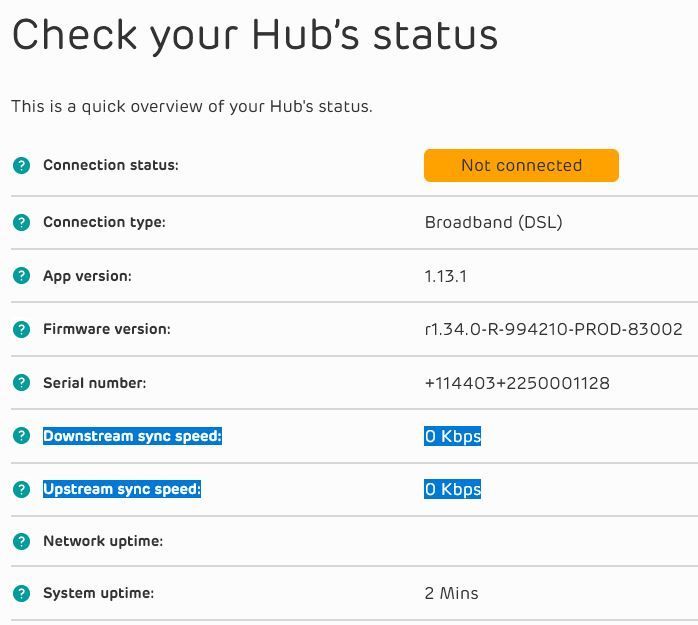Image resolution: width=698 pixels, height=625 pixels.
Task: Click serial number value +114403+2250001128
Action: click(517, 383)
